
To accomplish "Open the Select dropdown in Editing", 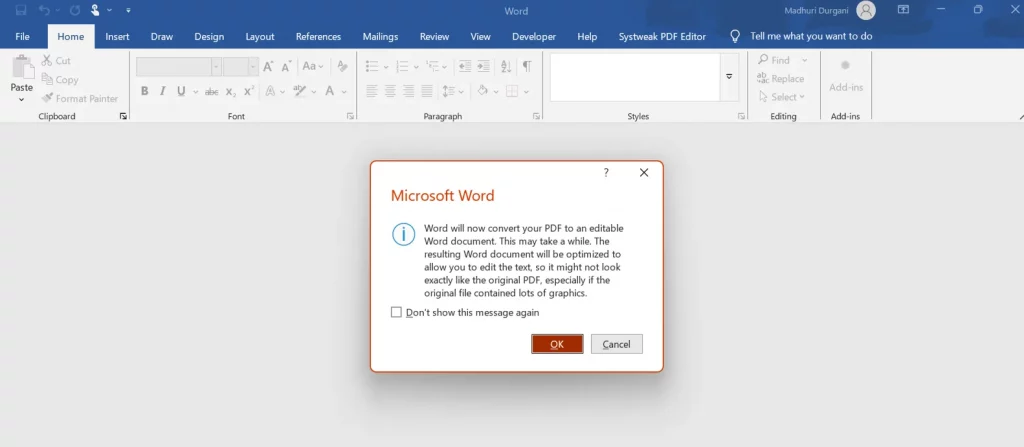I will 782,97.
